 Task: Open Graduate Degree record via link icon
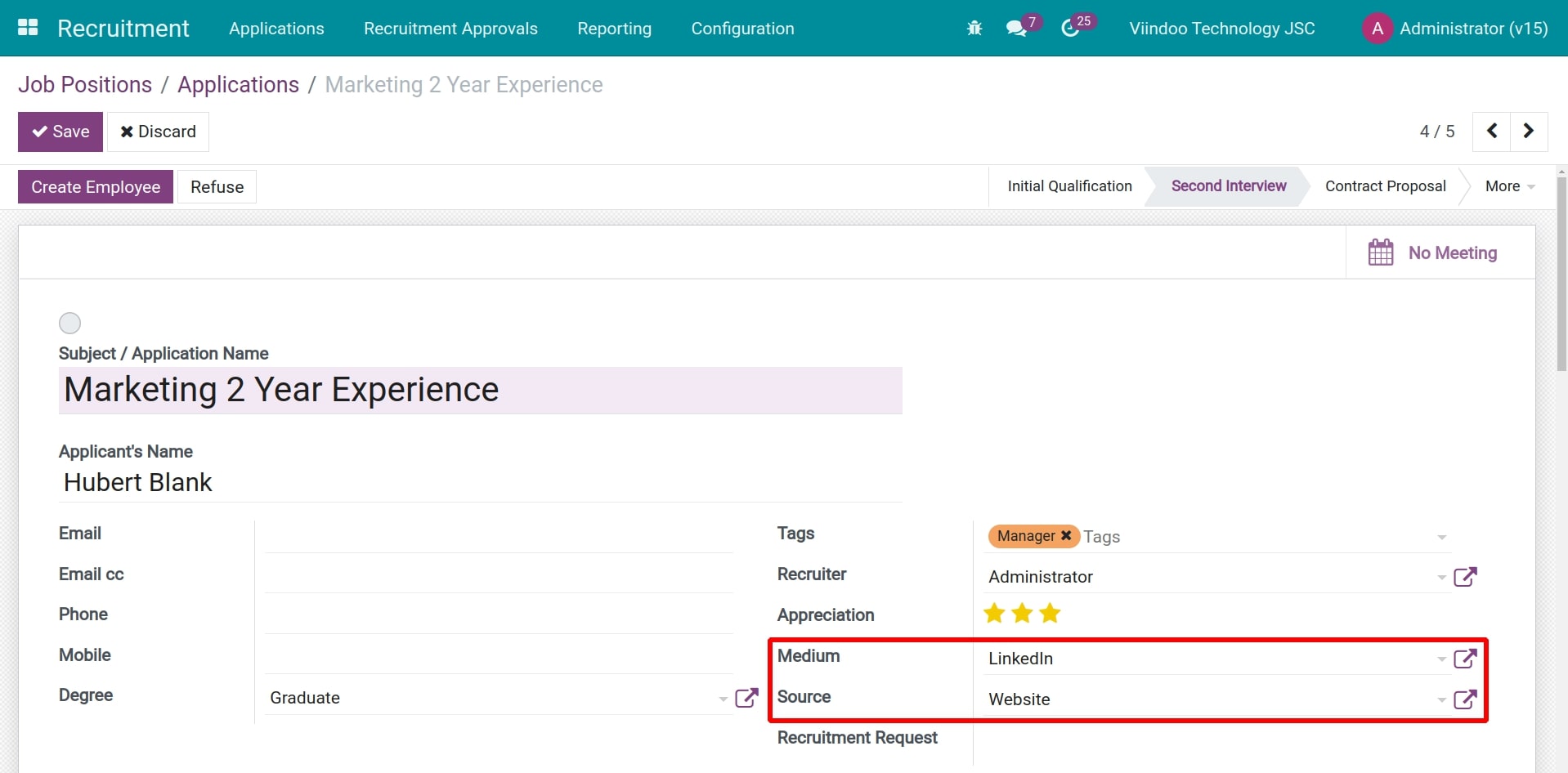tap(746, 698)
